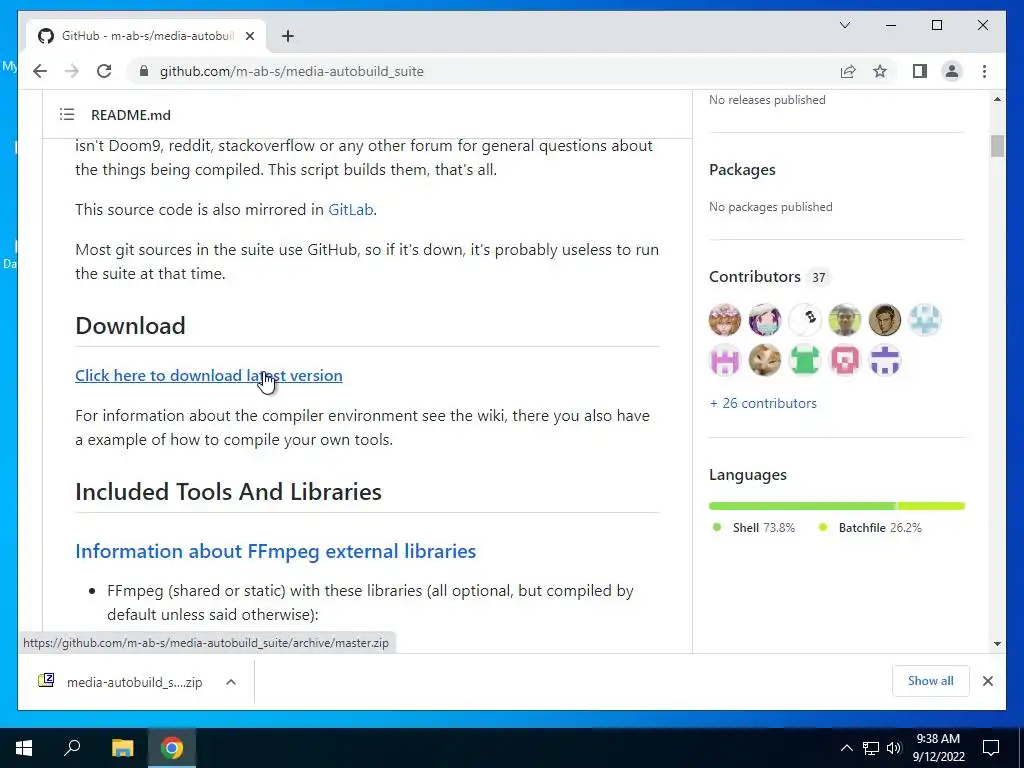Viewport: 1024px width, 768px height.
Task: Click the No packages published text
Action: click(771, 207)
